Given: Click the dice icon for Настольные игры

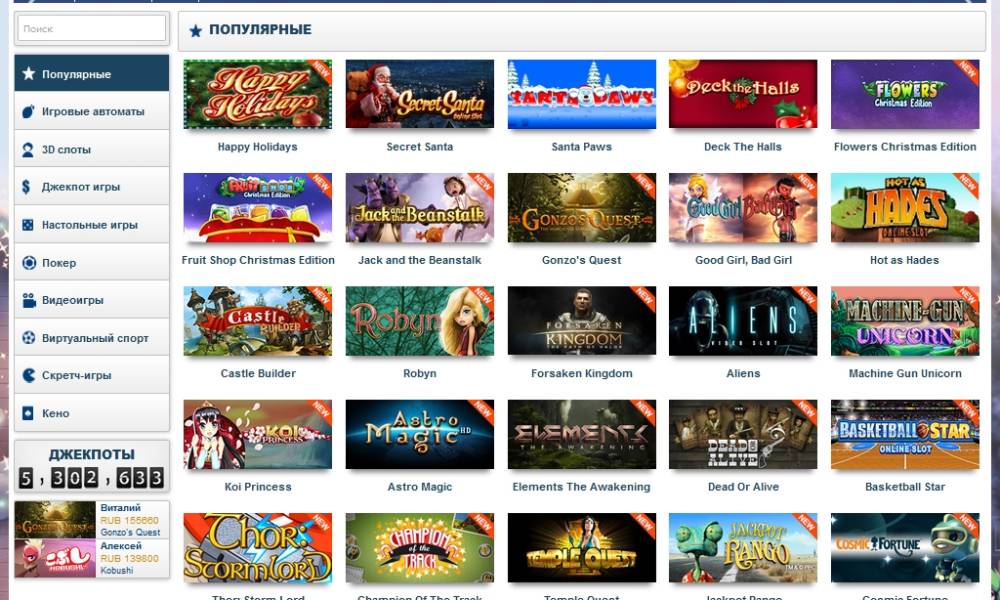Looking at the screenshot, I should click(x=28, y=225).
